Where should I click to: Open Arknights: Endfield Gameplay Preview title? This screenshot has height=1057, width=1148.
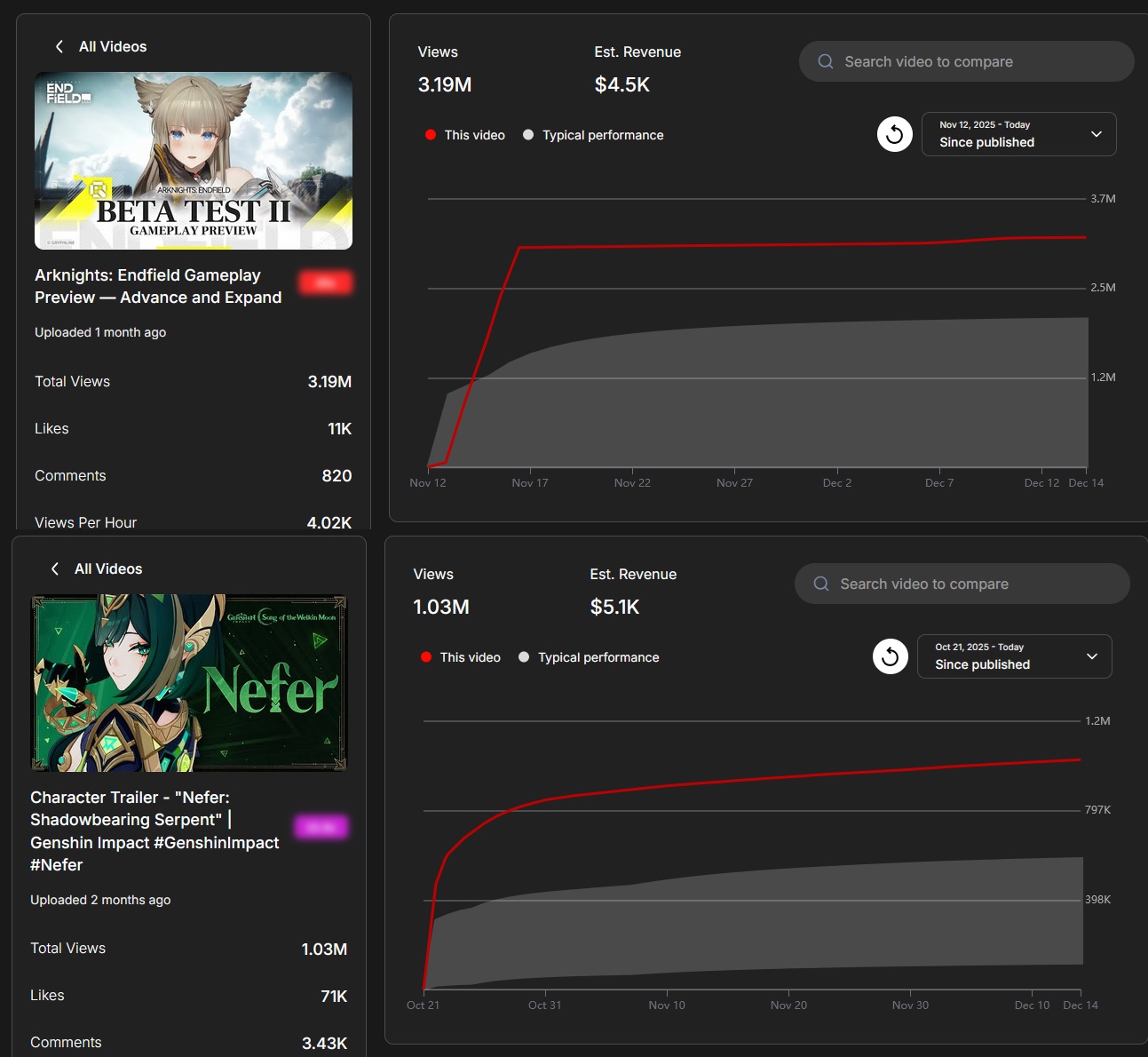(158, 286)
